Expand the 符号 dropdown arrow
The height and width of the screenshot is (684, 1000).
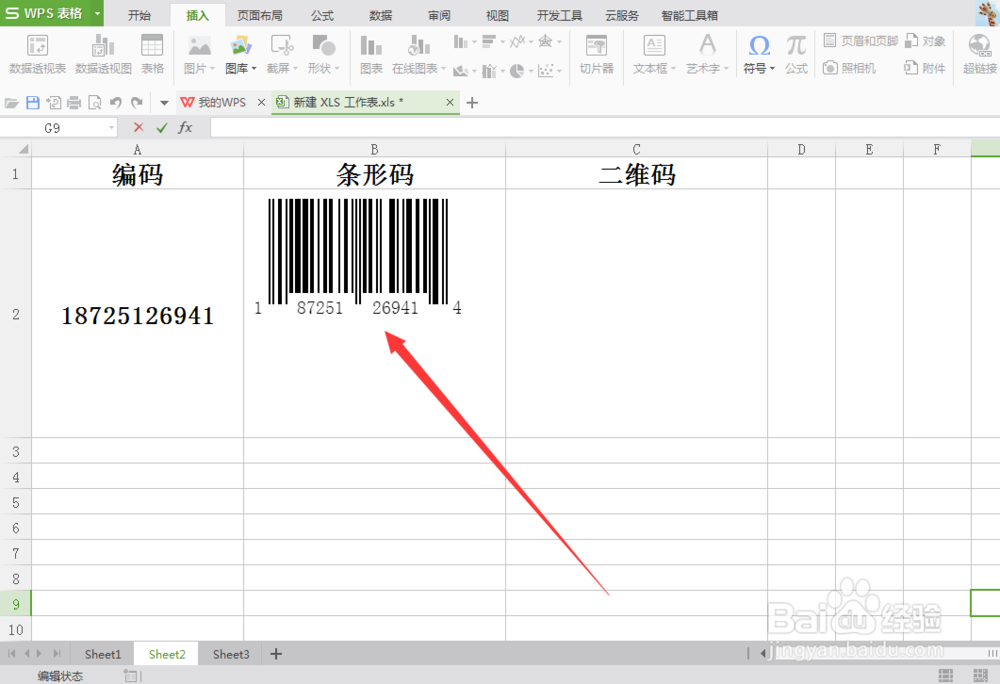(772, 68)
